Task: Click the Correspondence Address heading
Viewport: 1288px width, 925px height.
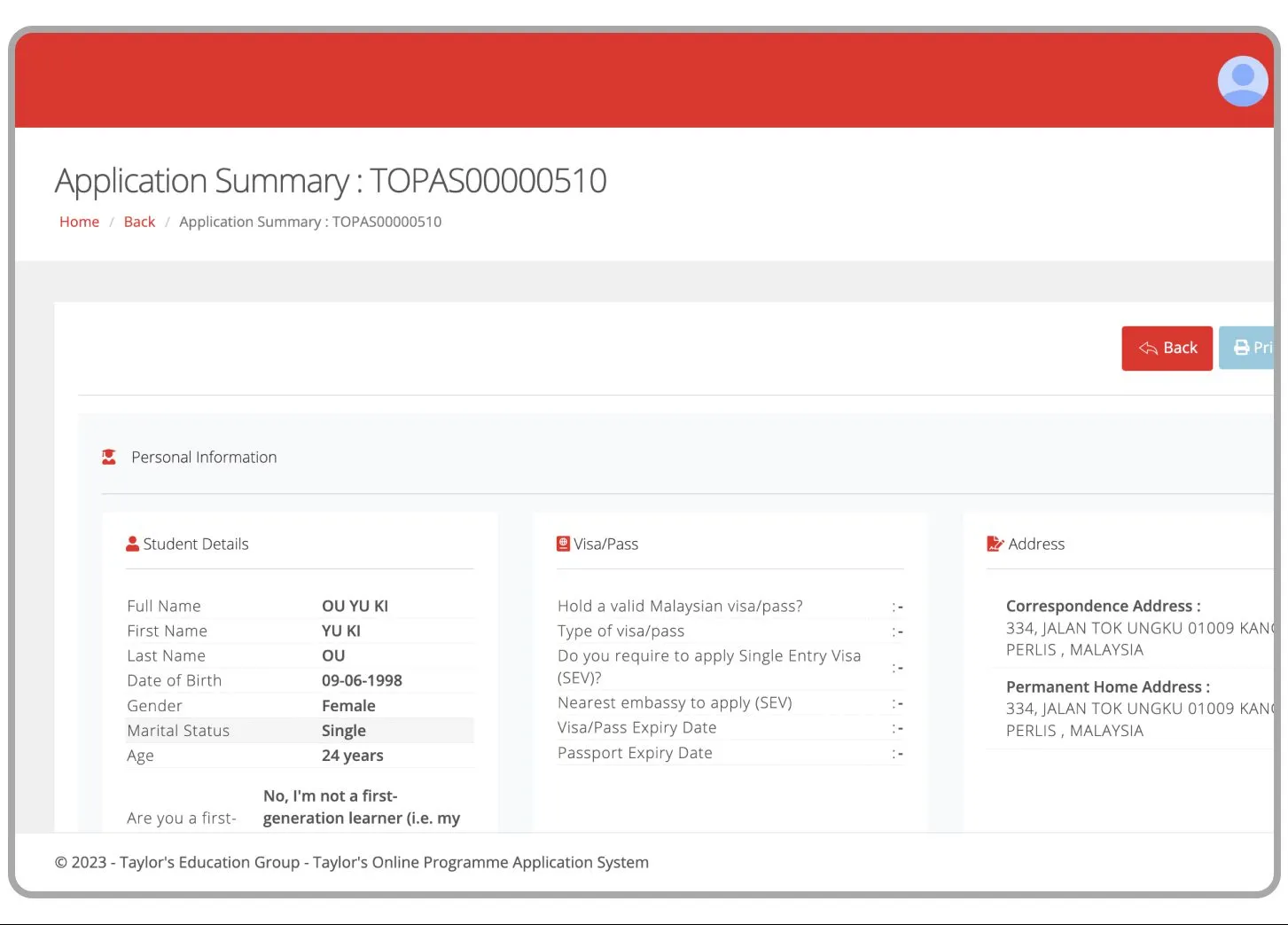Action: (1103, 606)
